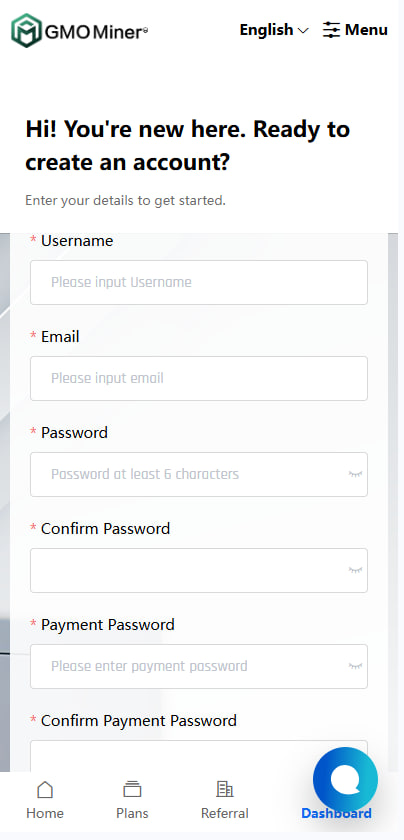Open the chat support bubble
Viewport: 404px width, 840px height.
(x=346, y=779)
